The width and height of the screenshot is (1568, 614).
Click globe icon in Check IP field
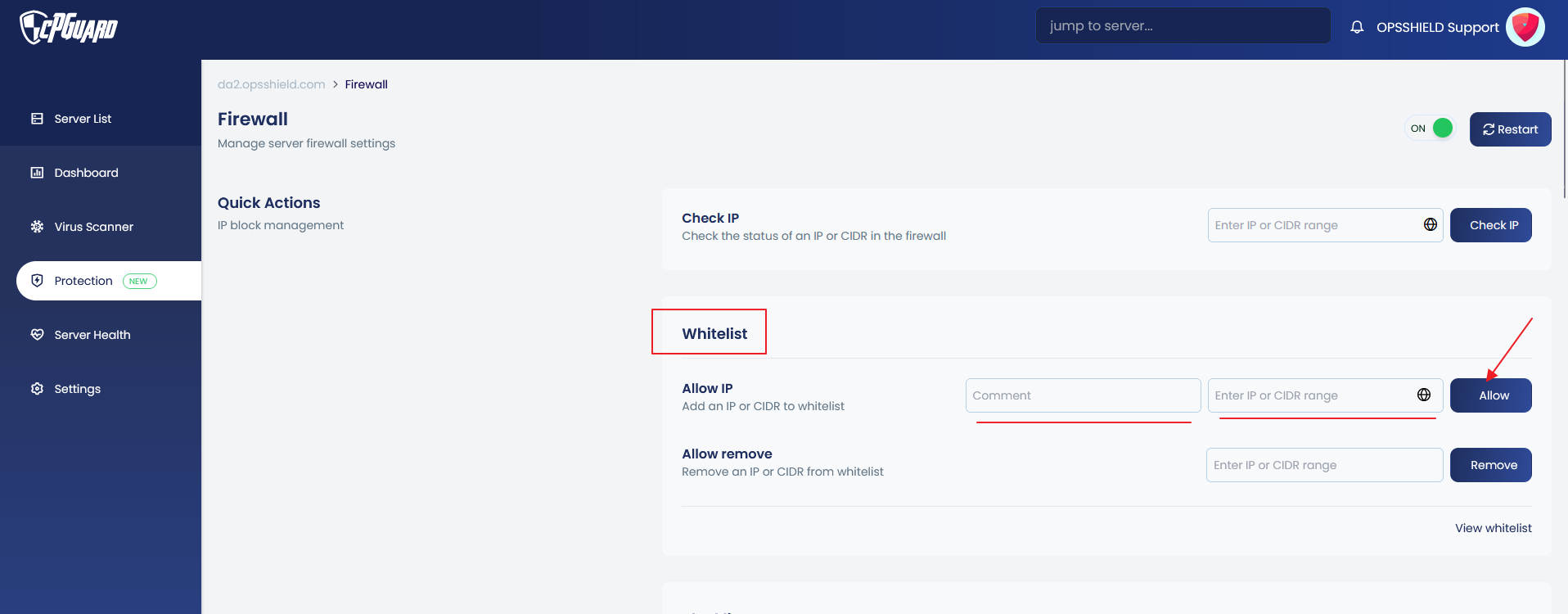pyautogui.click(x=1430, y=225)
